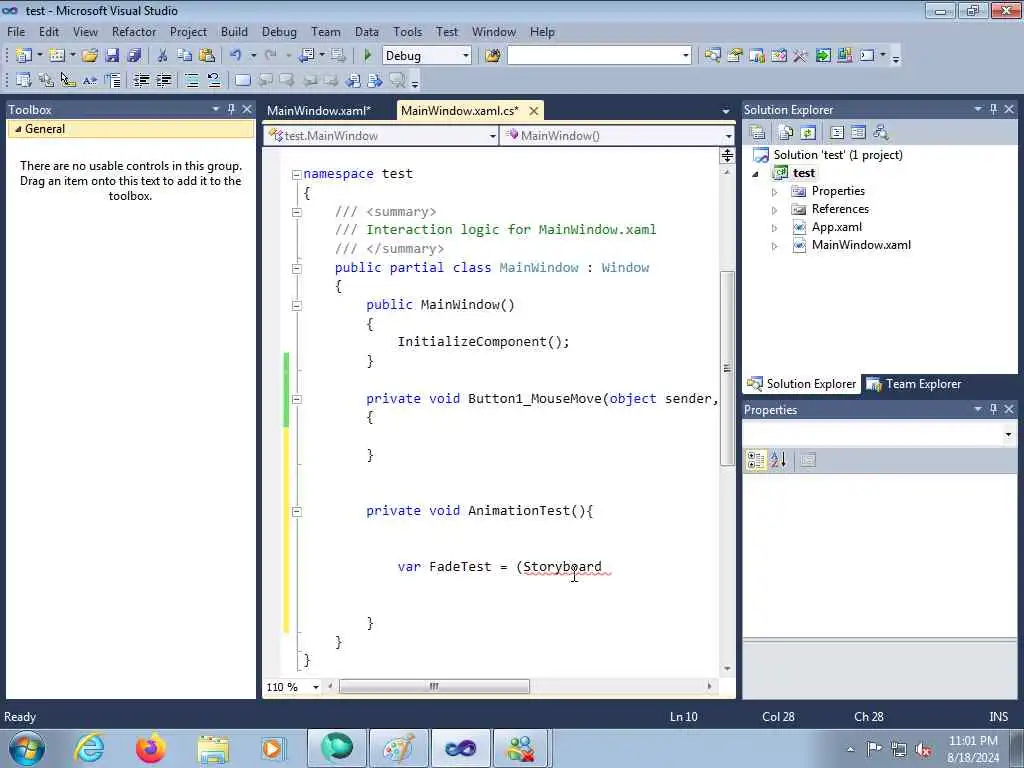Pin the Toolbox panel with auto-hide pushpin
The width and height of the screenshot is (1024, 768).
[x=231, y=109]
